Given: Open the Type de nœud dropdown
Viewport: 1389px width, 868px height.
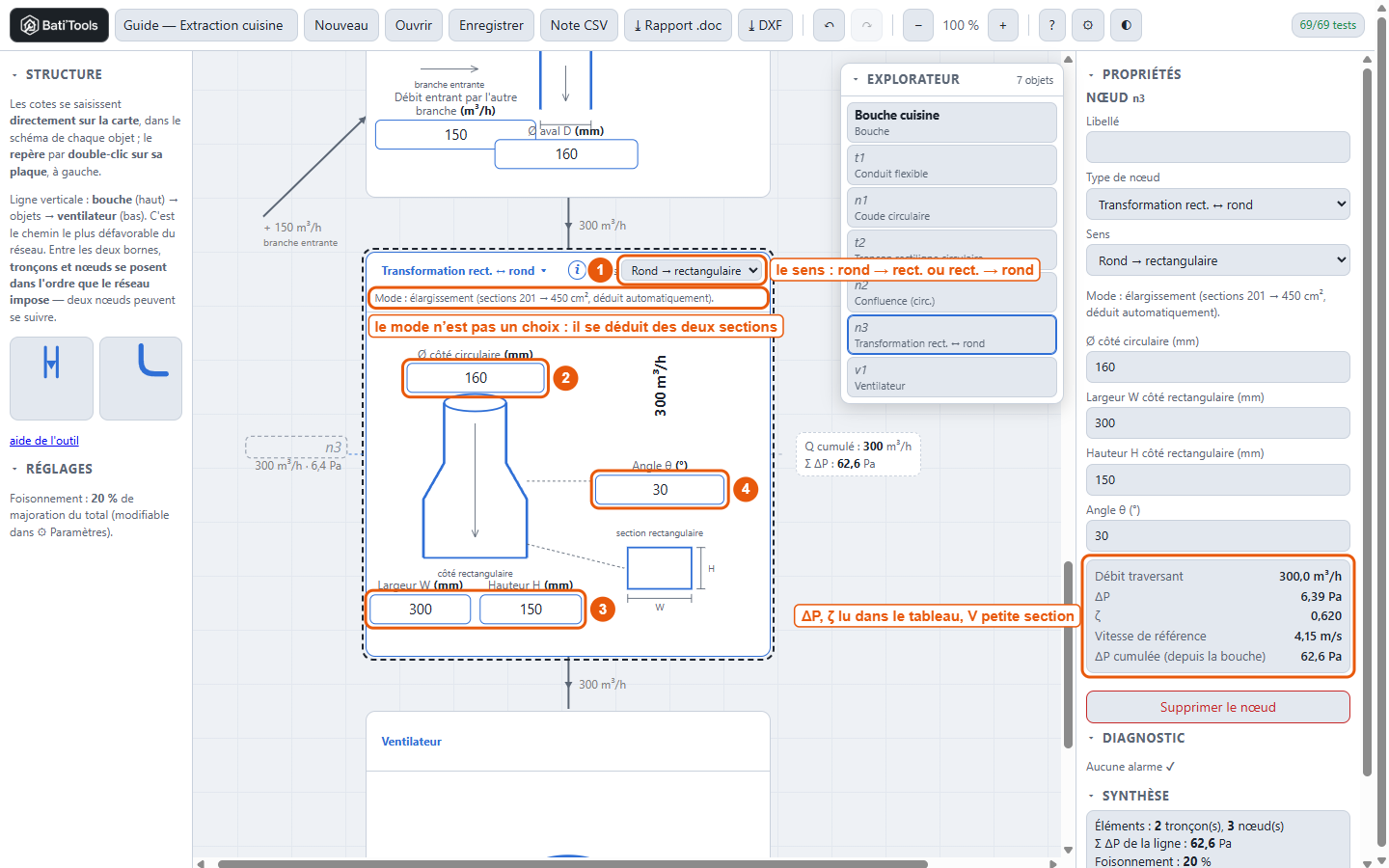Looking at the screenshot, I should 1217,204.
